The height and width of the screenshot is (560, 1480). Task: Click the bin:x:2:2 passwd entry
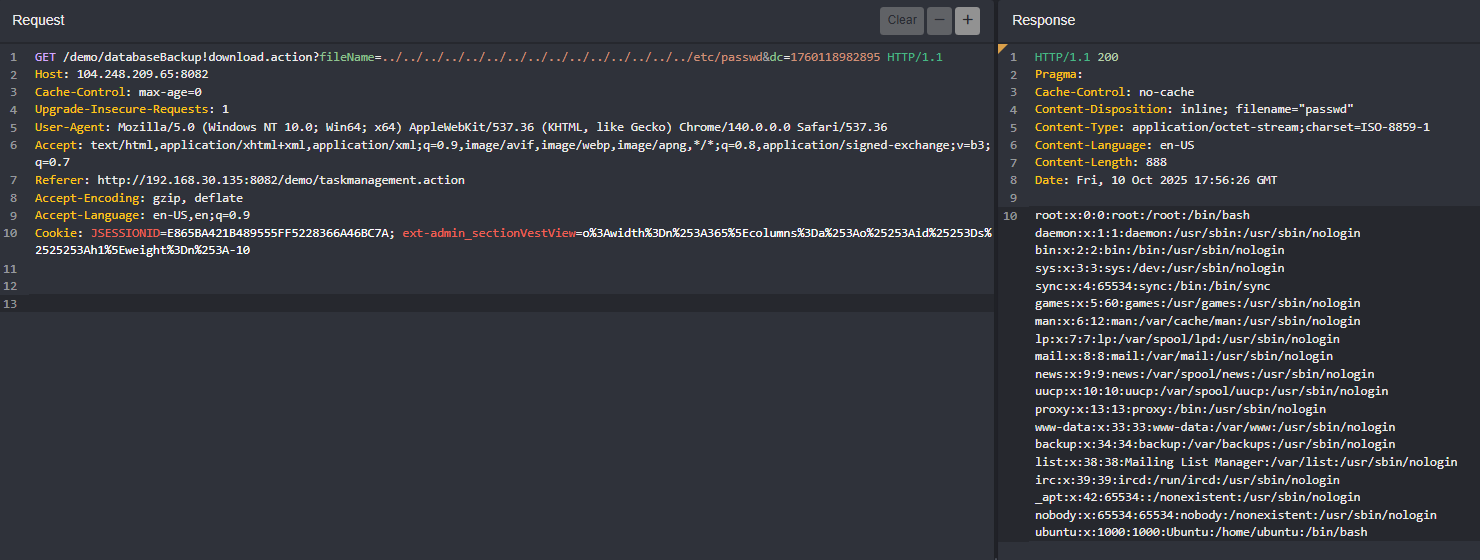[x=1159, y=250]
